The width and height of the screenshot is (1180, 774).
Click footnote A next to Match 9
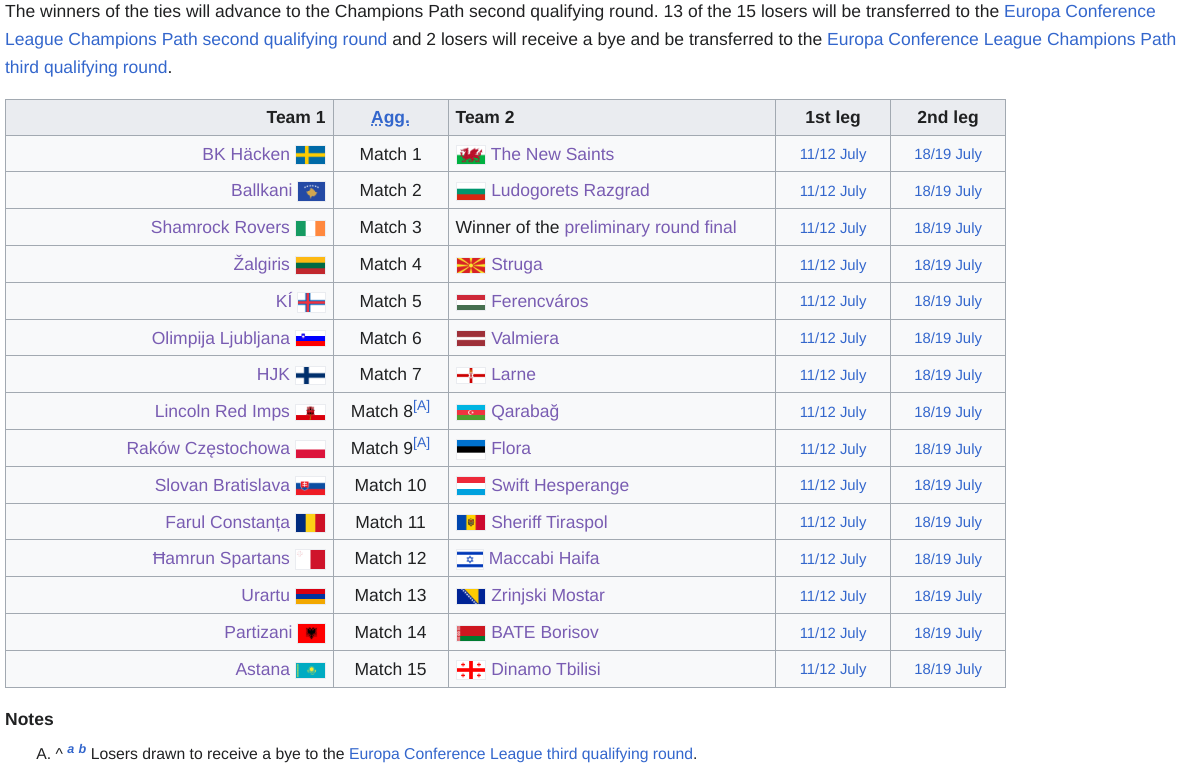click(x=421, y=443)
